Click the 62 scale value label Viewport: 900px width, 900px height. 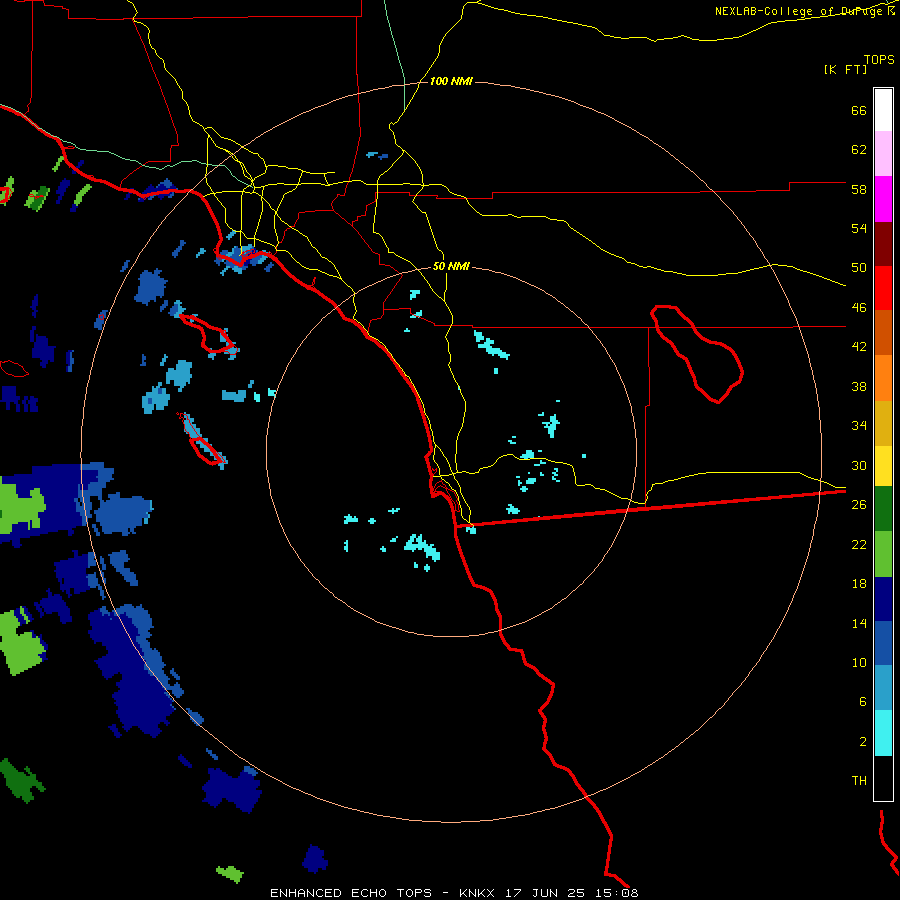859,150
